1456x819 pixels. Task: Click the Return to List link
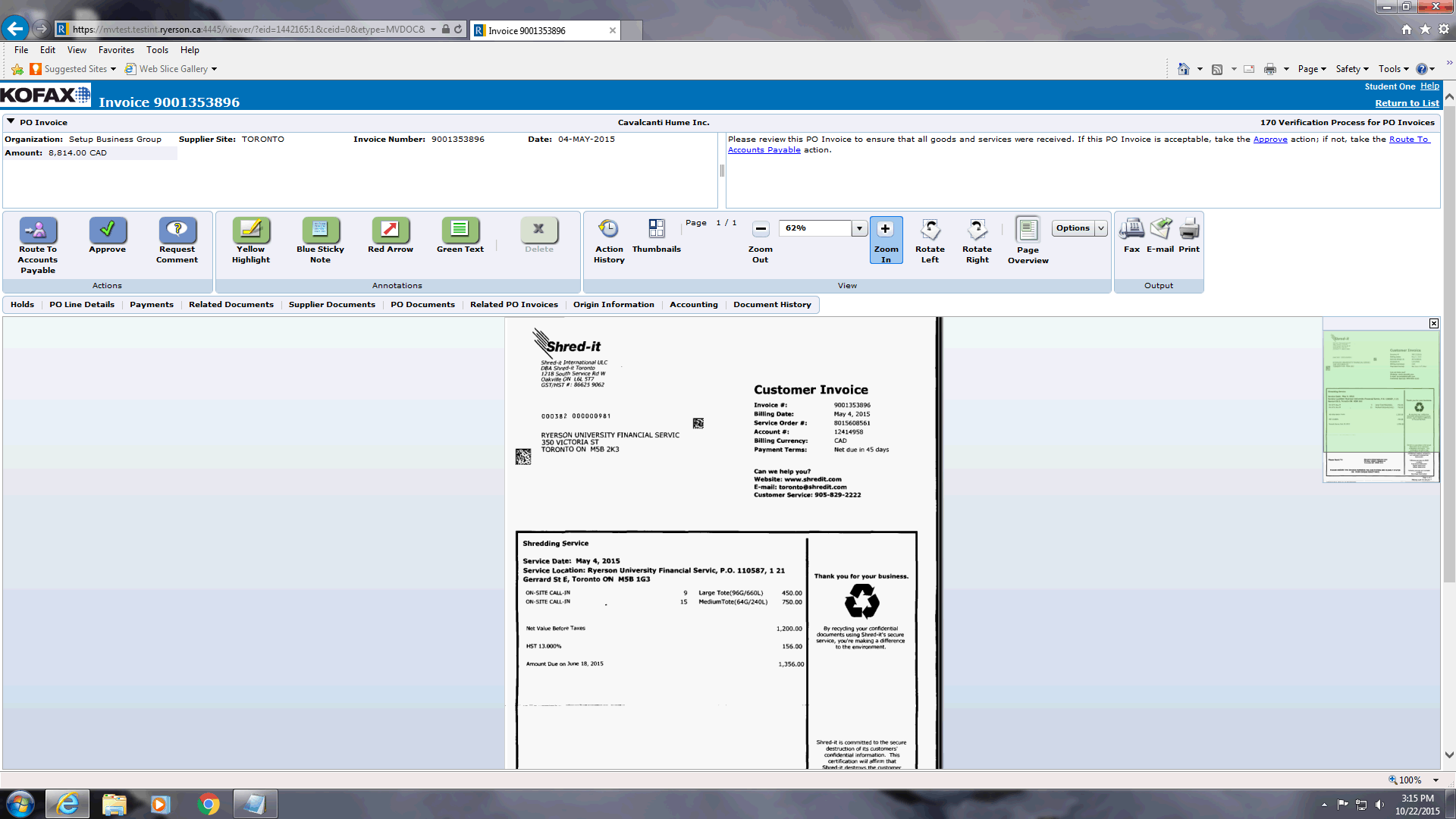[x=1407, y=103]
